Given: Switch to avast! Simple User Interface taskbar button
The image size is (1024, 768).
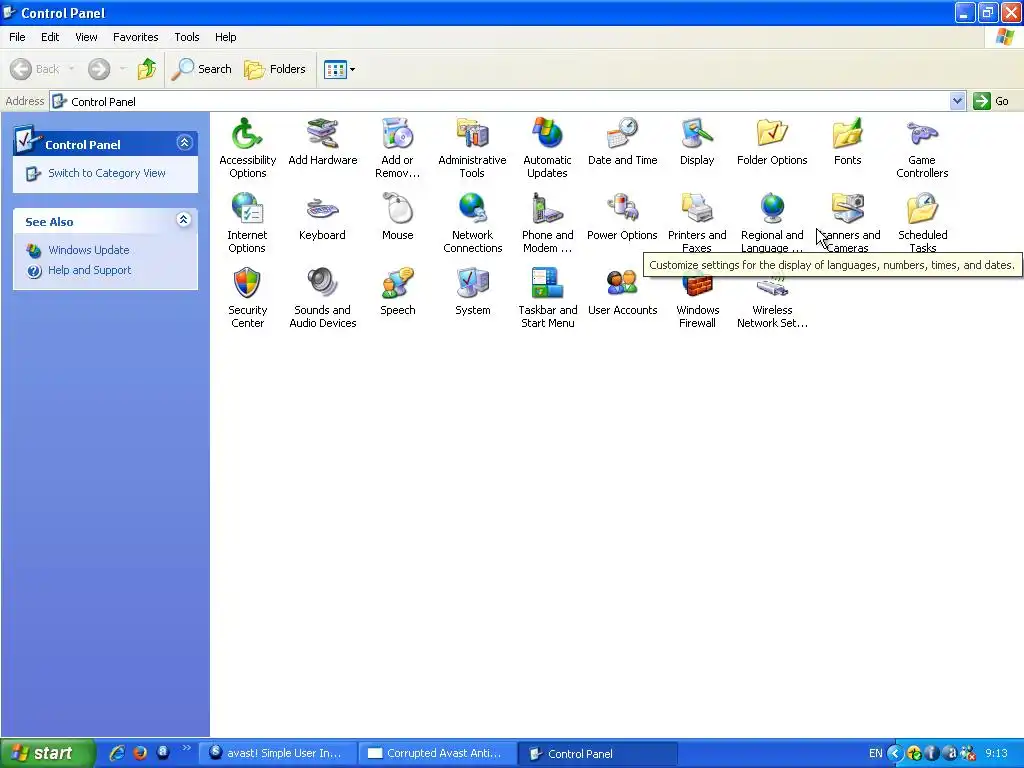Looking at the screenshot, I should pos(278,753).
